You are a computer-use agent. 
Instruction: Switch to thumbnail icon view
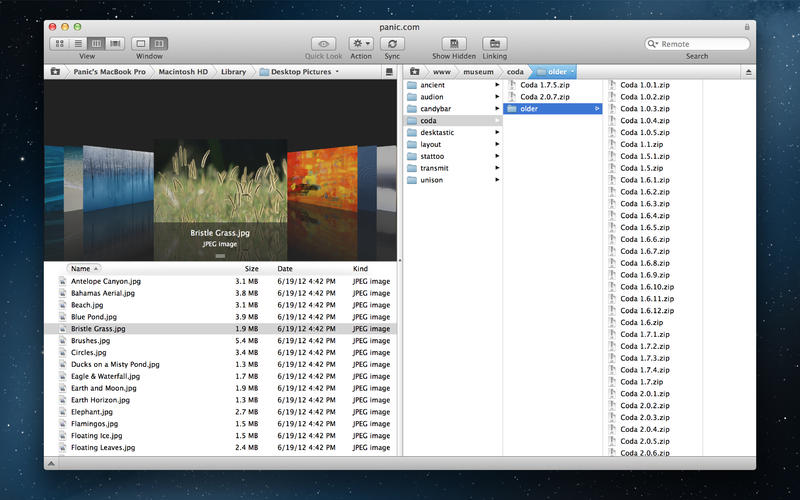point(59,44)
